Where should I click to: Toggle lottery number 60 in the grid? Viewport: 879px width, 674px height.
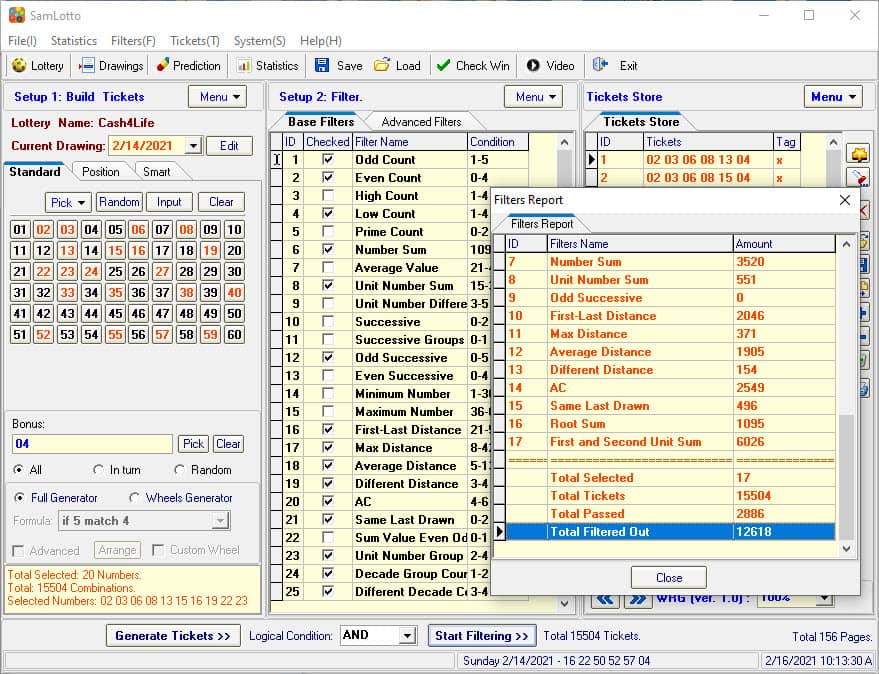click(x=234, y=335)
